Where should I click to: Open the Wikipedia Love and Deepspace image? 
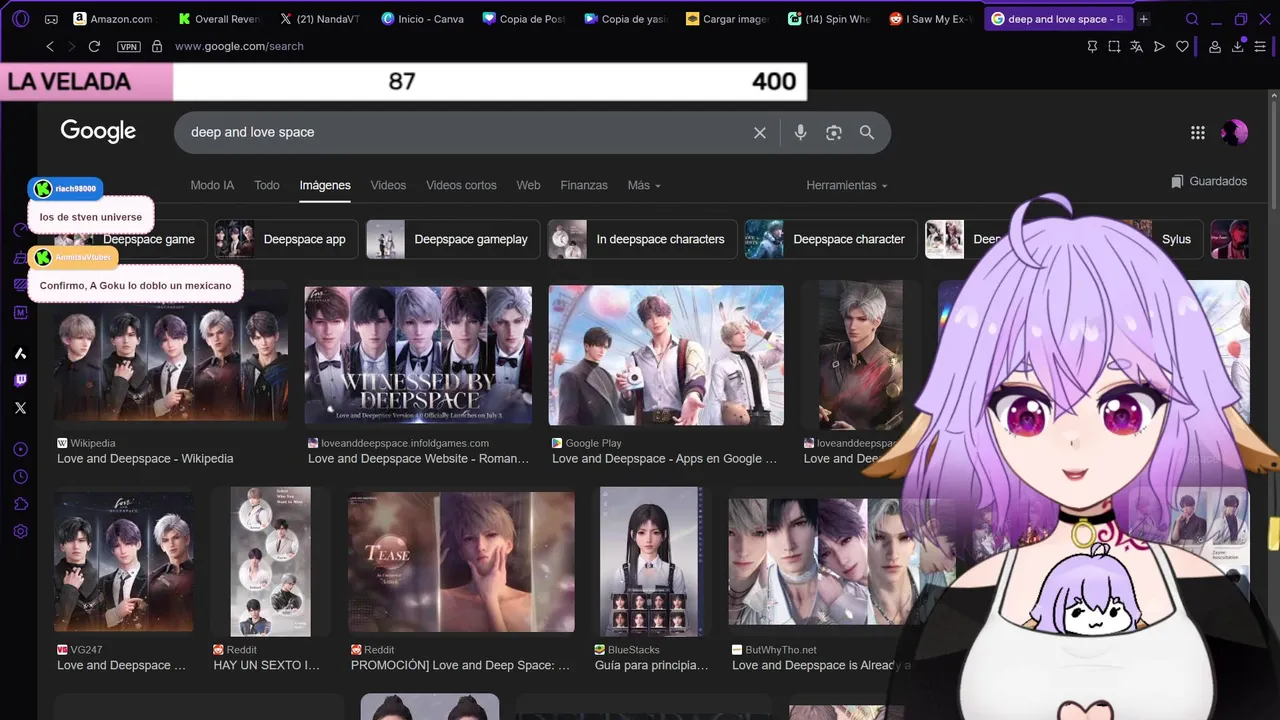[x=171, y=355]
